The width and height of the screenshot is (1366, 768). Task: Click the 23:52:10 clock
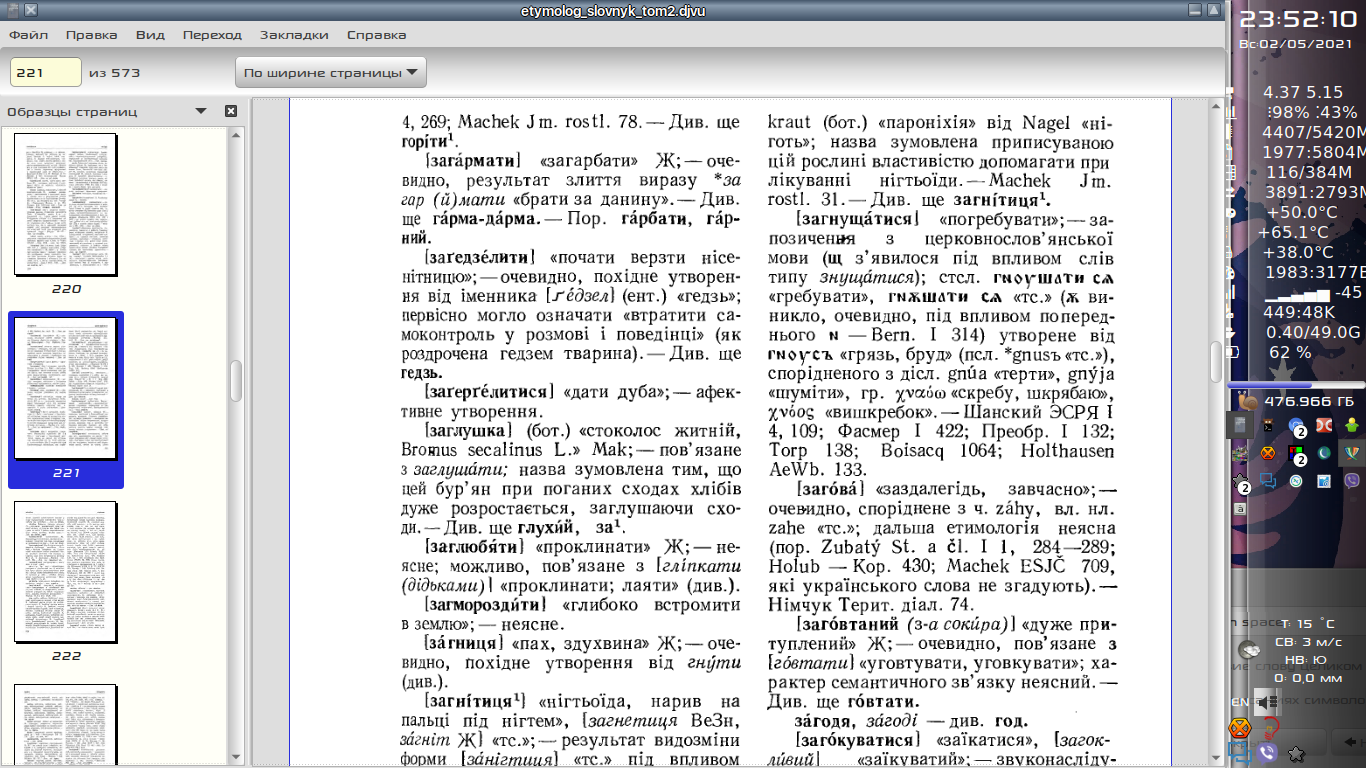click(x=1298, y=19)
